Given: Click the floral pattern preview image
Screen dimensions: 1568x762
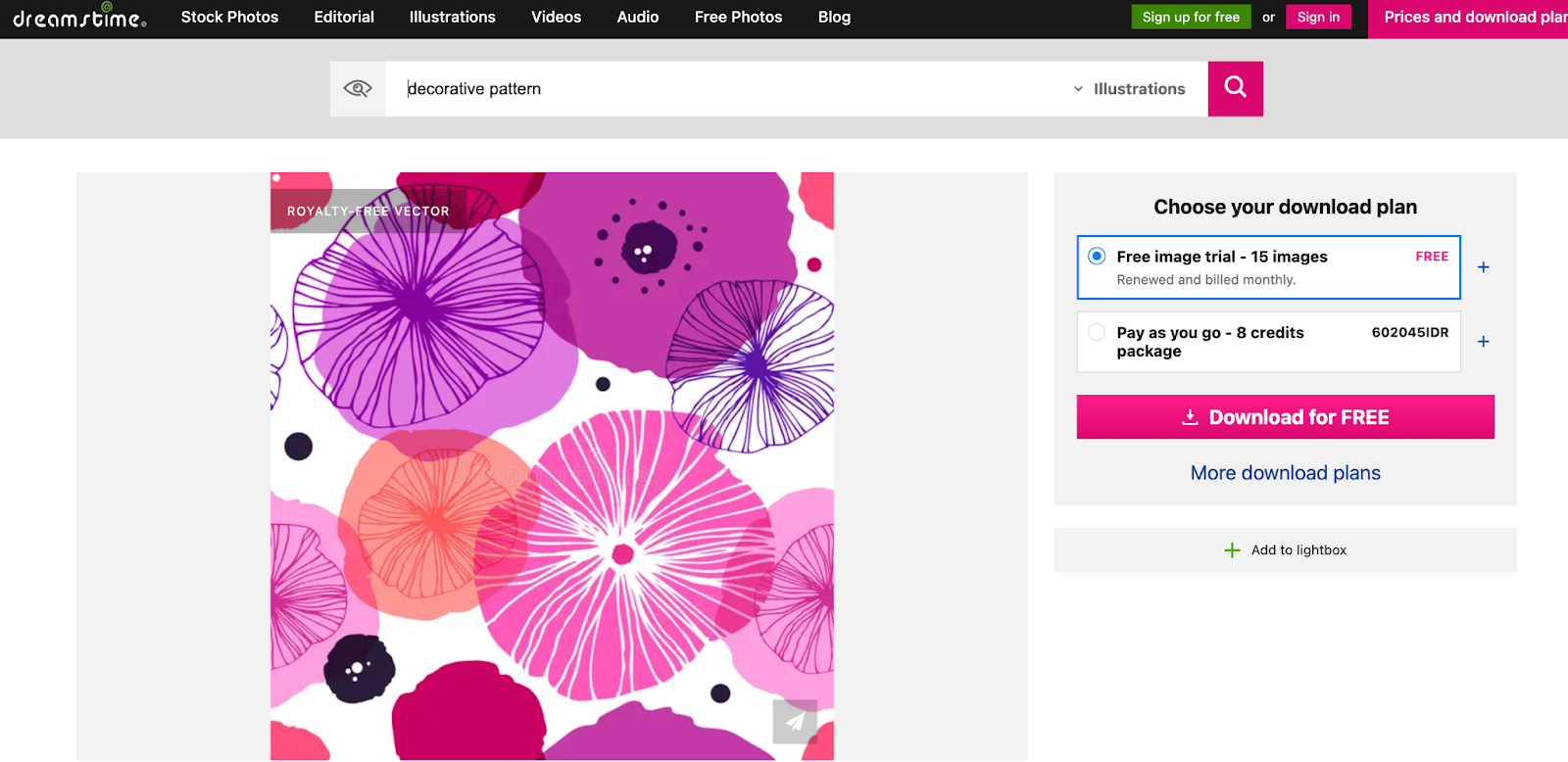Looking at the screenshot, I should [552, 466].
